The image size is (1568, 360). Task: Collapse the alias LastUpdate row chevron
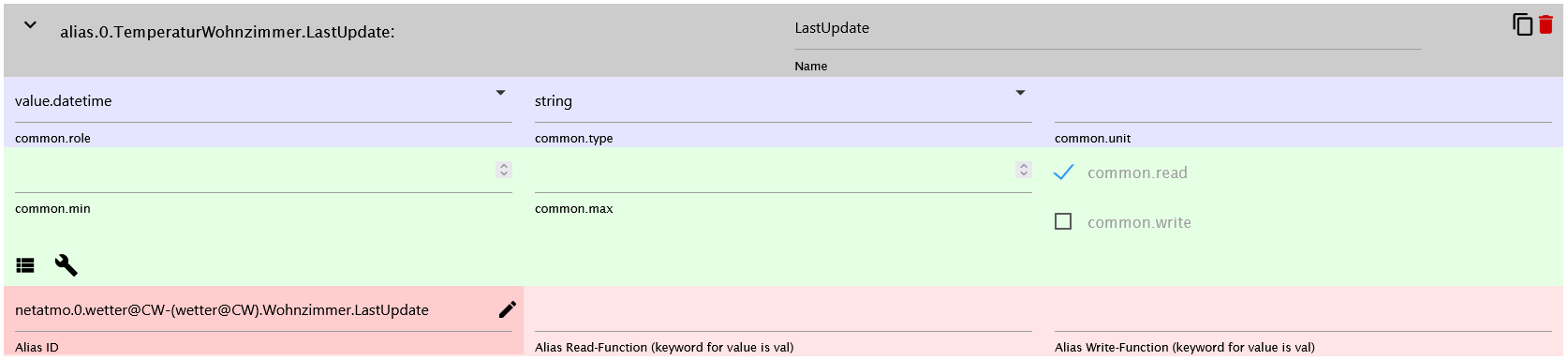click(30, 25)
